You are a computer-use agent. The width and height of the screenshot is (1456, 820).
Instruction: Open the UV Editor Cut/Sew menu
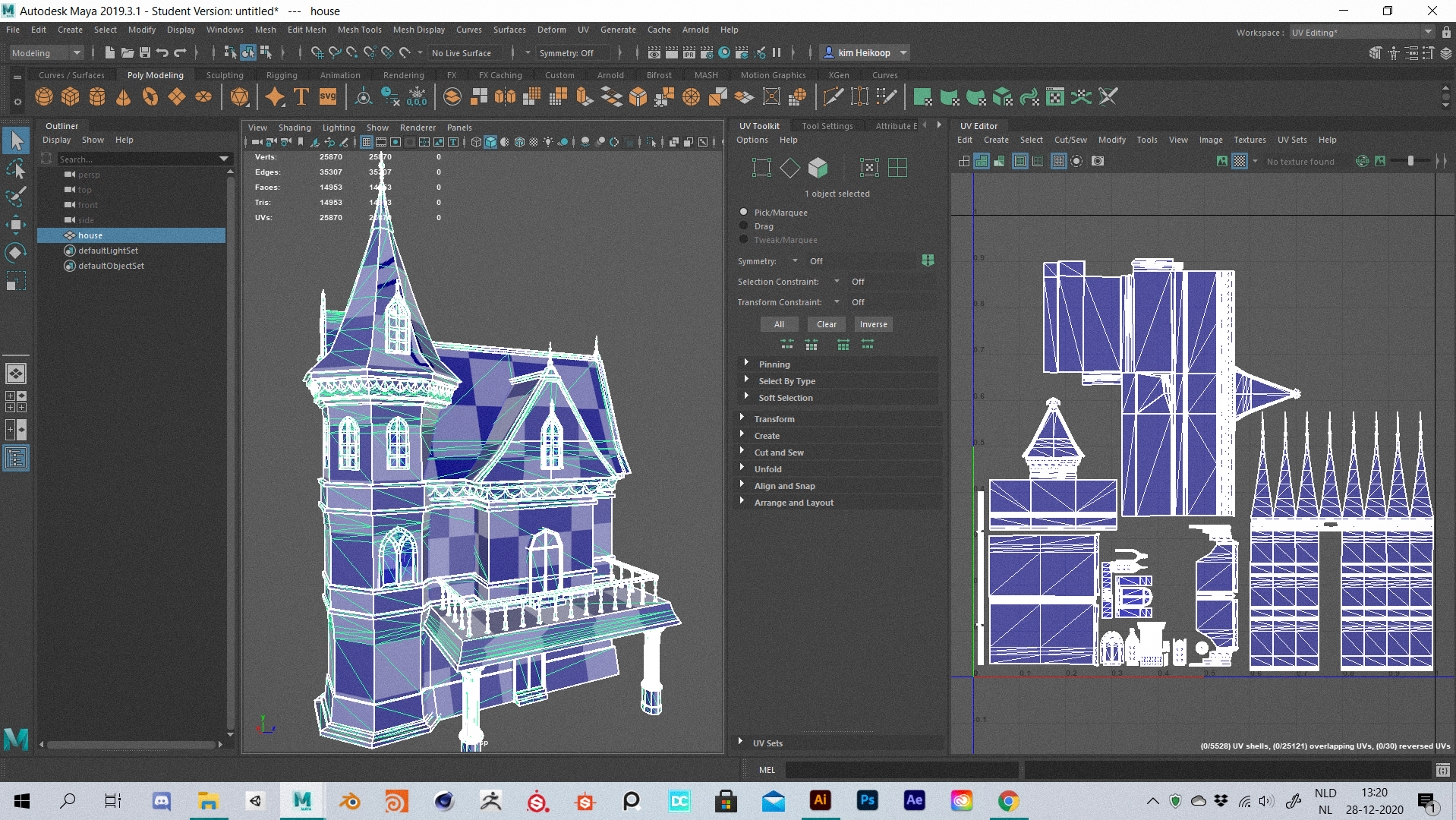[x=1070, y=140]
